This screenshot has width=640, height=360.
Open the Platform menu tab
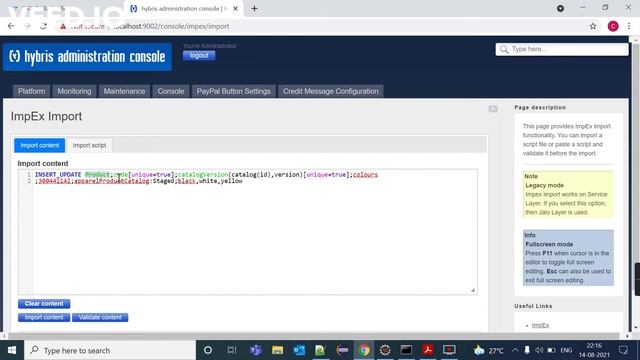[x=31, y=91]
